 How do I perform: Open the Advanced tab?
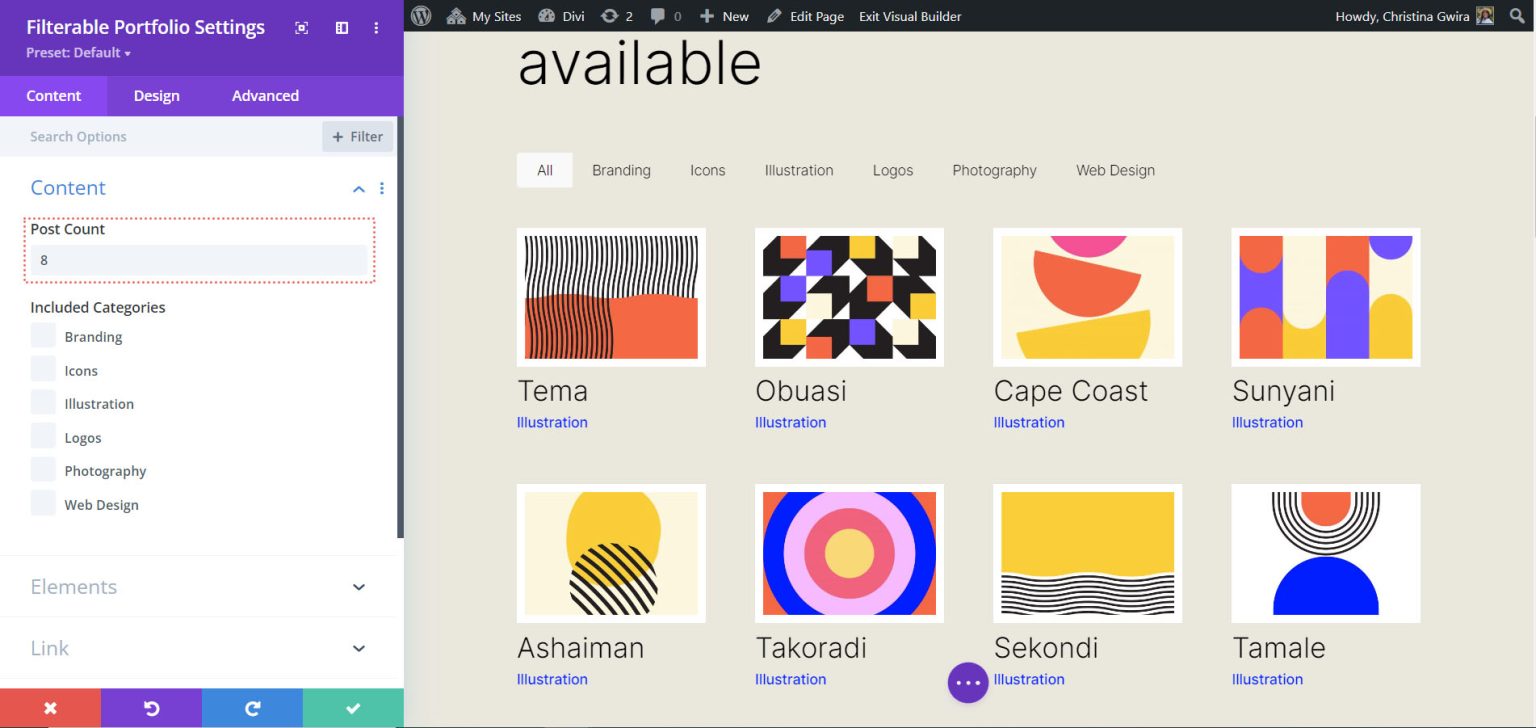[x=264, y=95]
